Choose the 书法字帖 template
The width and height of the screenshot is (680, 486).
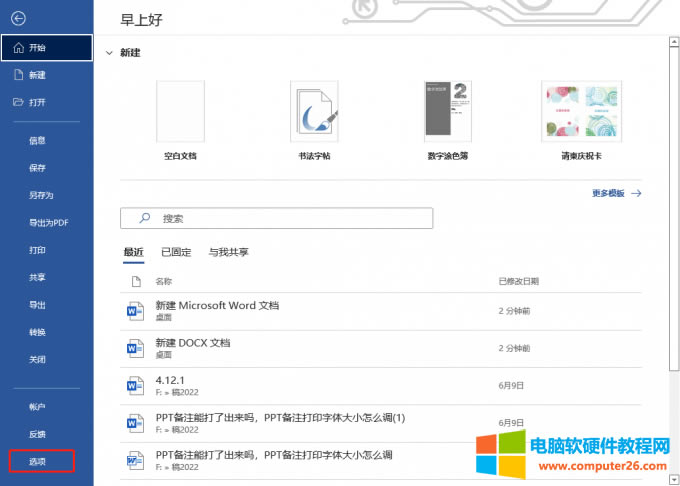(314, 113)
